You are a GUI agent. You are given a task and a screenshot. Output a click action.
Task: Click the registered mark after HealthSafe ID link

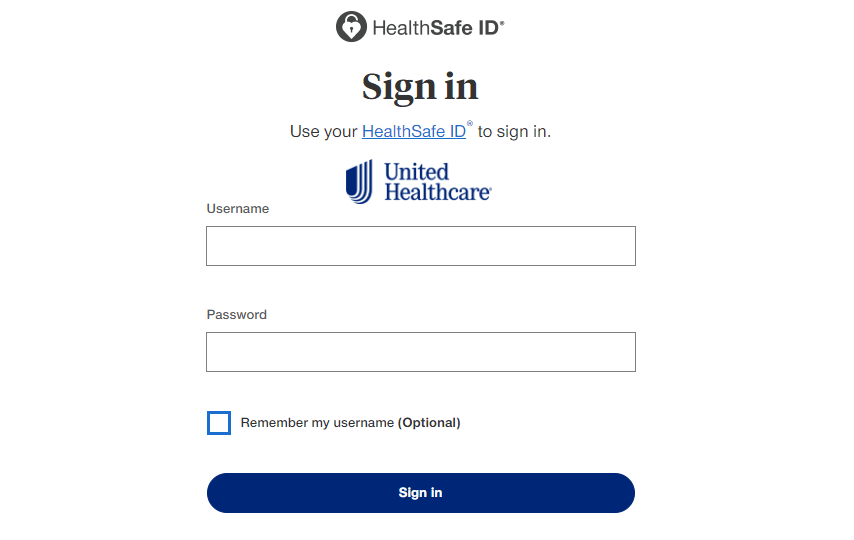pyautogui.click(x=470, y=124)
